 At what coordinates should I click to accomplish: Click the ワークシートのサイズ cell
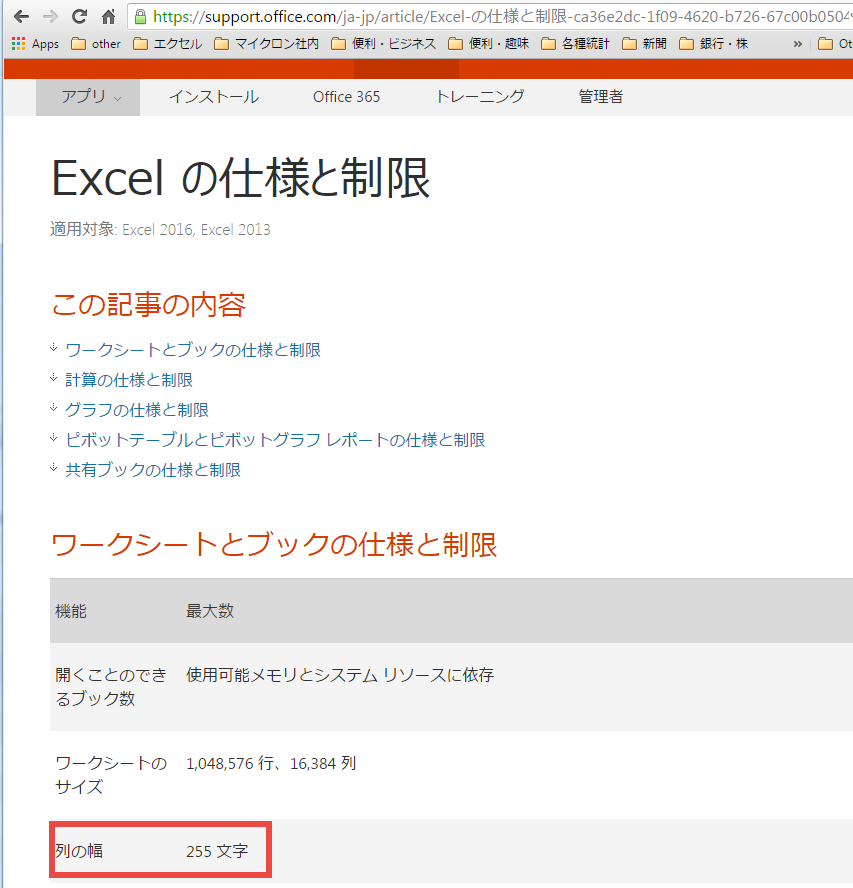tap(112, 775)
